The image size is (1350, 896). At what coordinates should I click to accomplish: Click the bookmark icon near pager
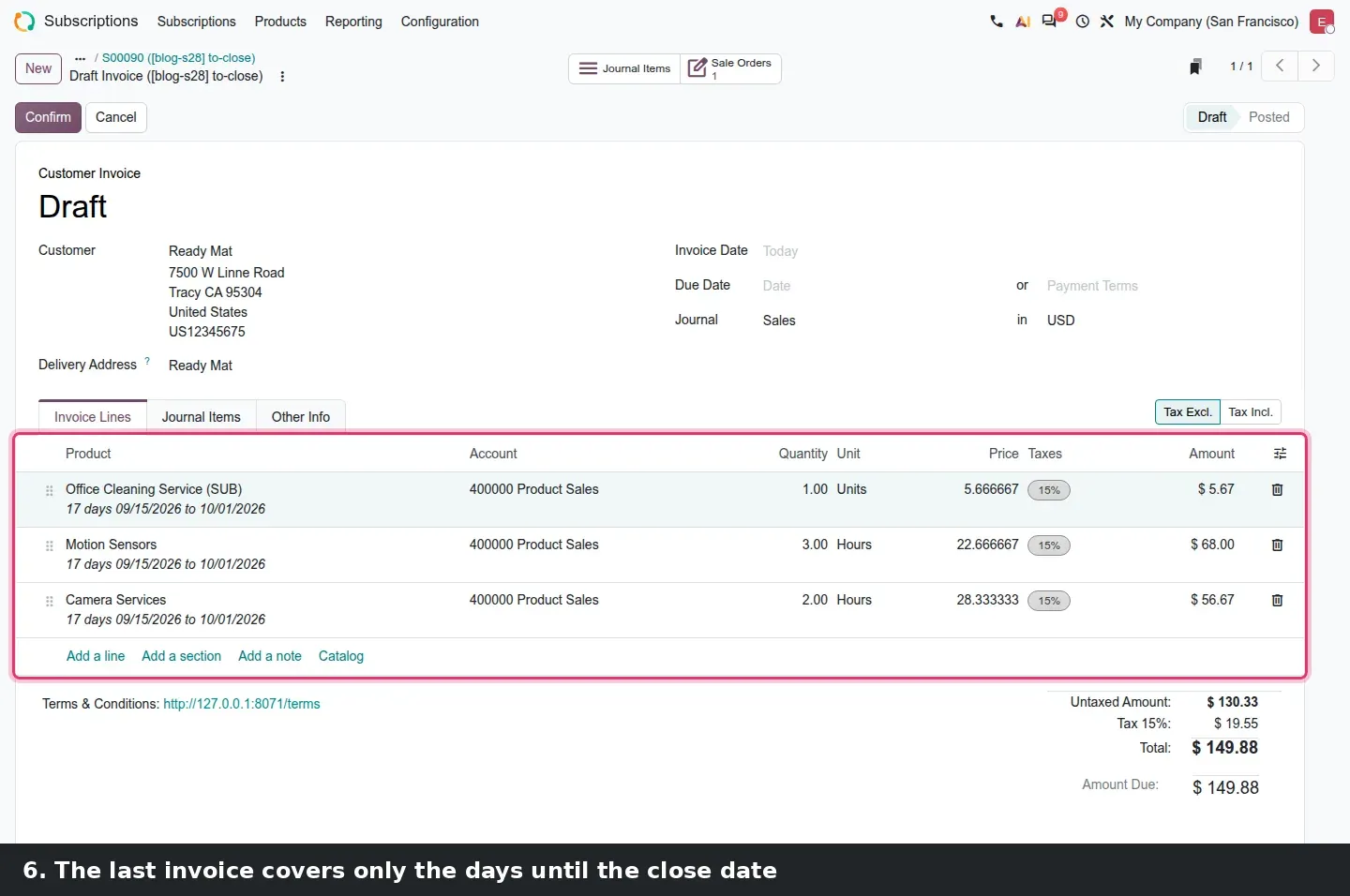(x=1195, y=67)
